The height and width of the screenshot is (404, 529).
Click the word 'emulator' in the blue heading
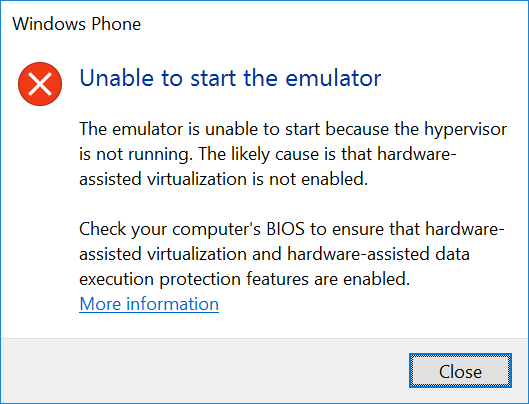click(x=333, y=79)
